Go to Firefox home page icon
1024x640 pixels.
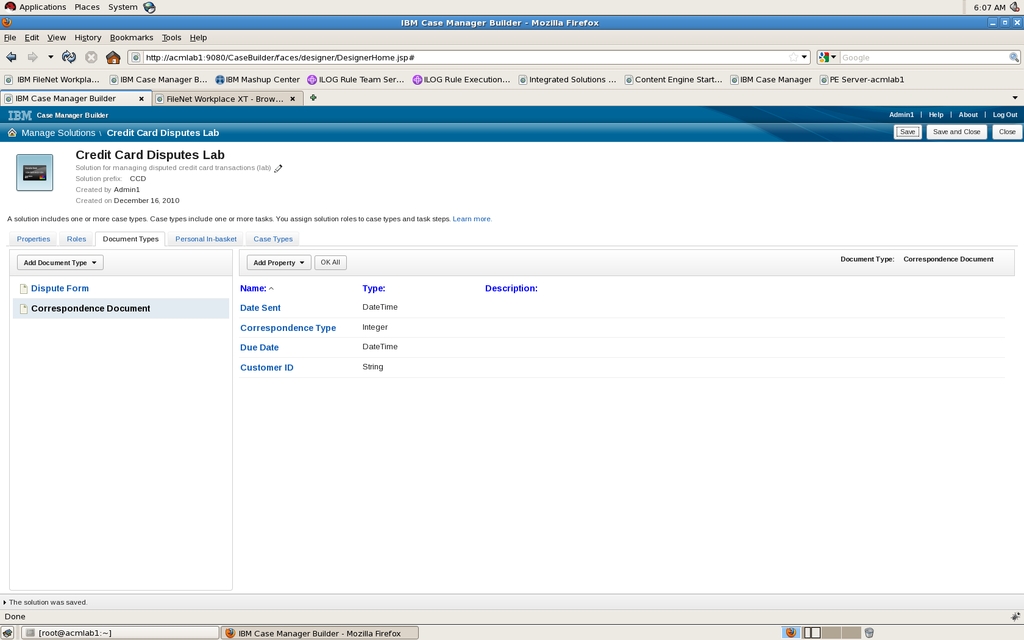pyautogui.click(x=113, y=57)
